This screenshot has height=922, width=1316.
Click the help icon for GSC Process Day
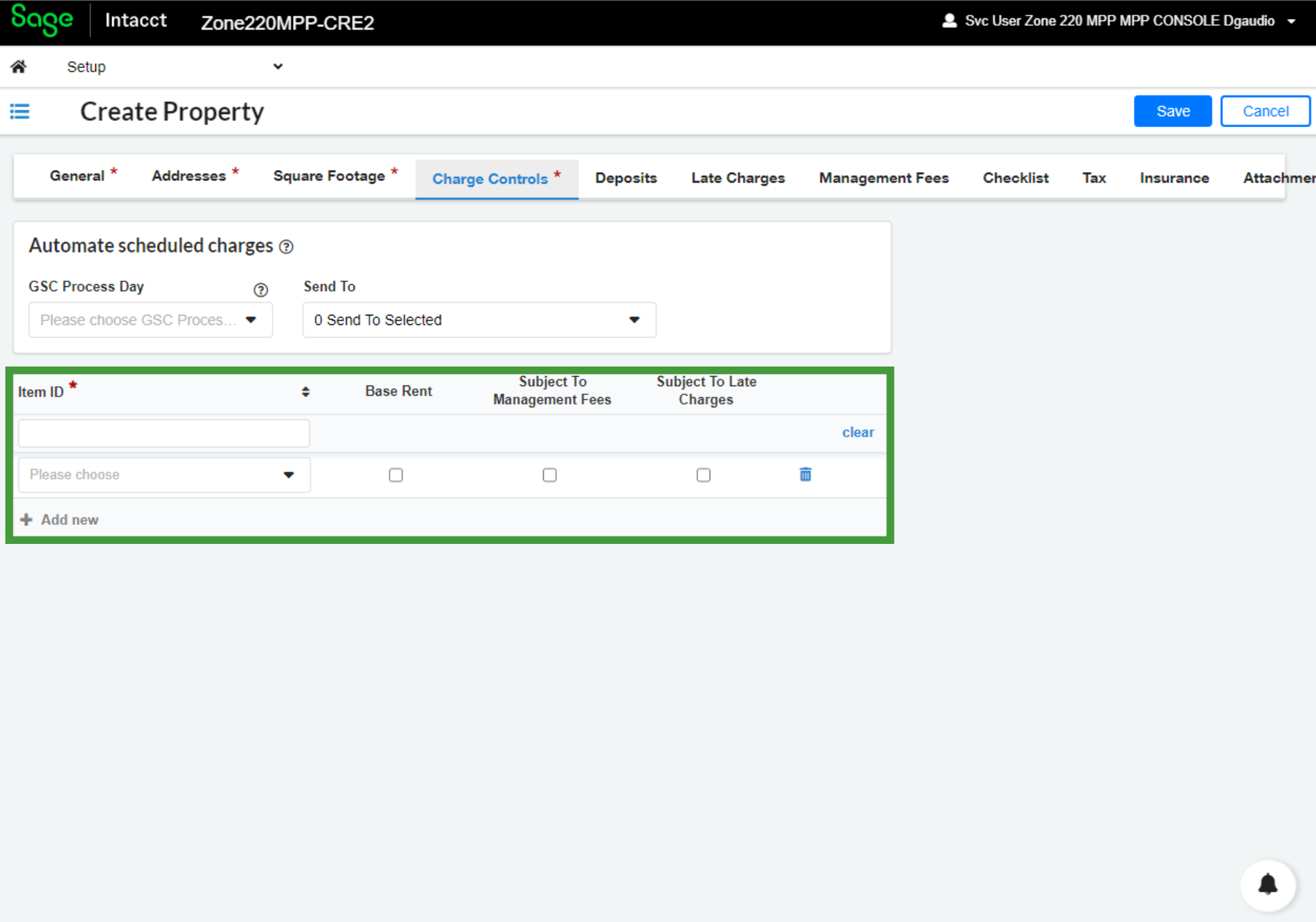pyautogui.click(x=260, y=290)
